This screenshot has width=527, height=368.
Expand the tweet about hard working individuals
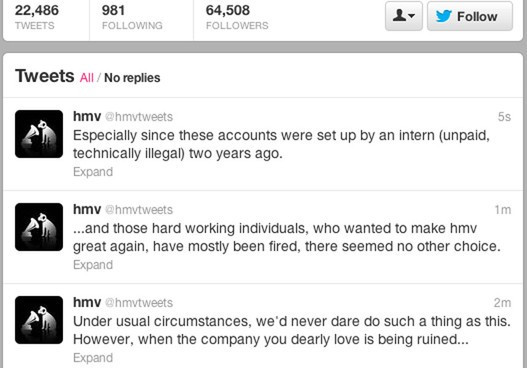click(x=93, y=265)
